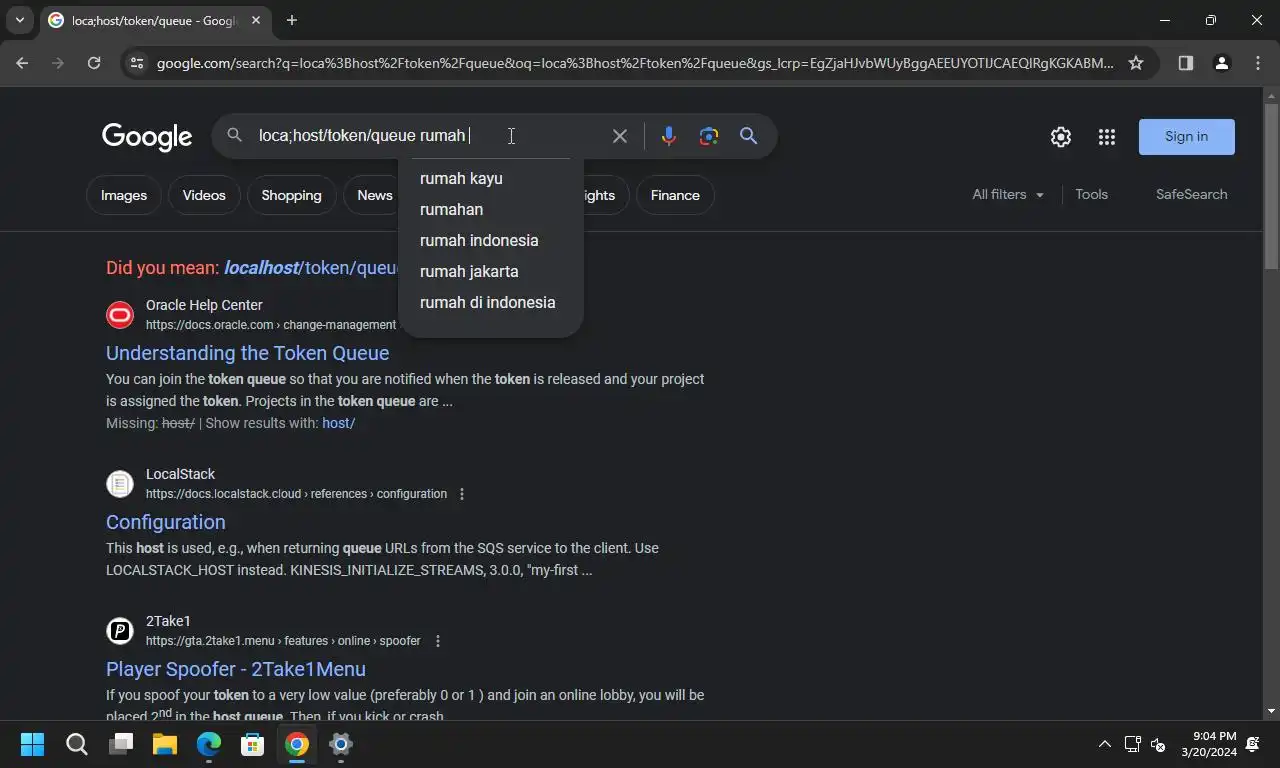
Task: Open Chrome profile avatar icon
Action: click(x=1221, y=63)
